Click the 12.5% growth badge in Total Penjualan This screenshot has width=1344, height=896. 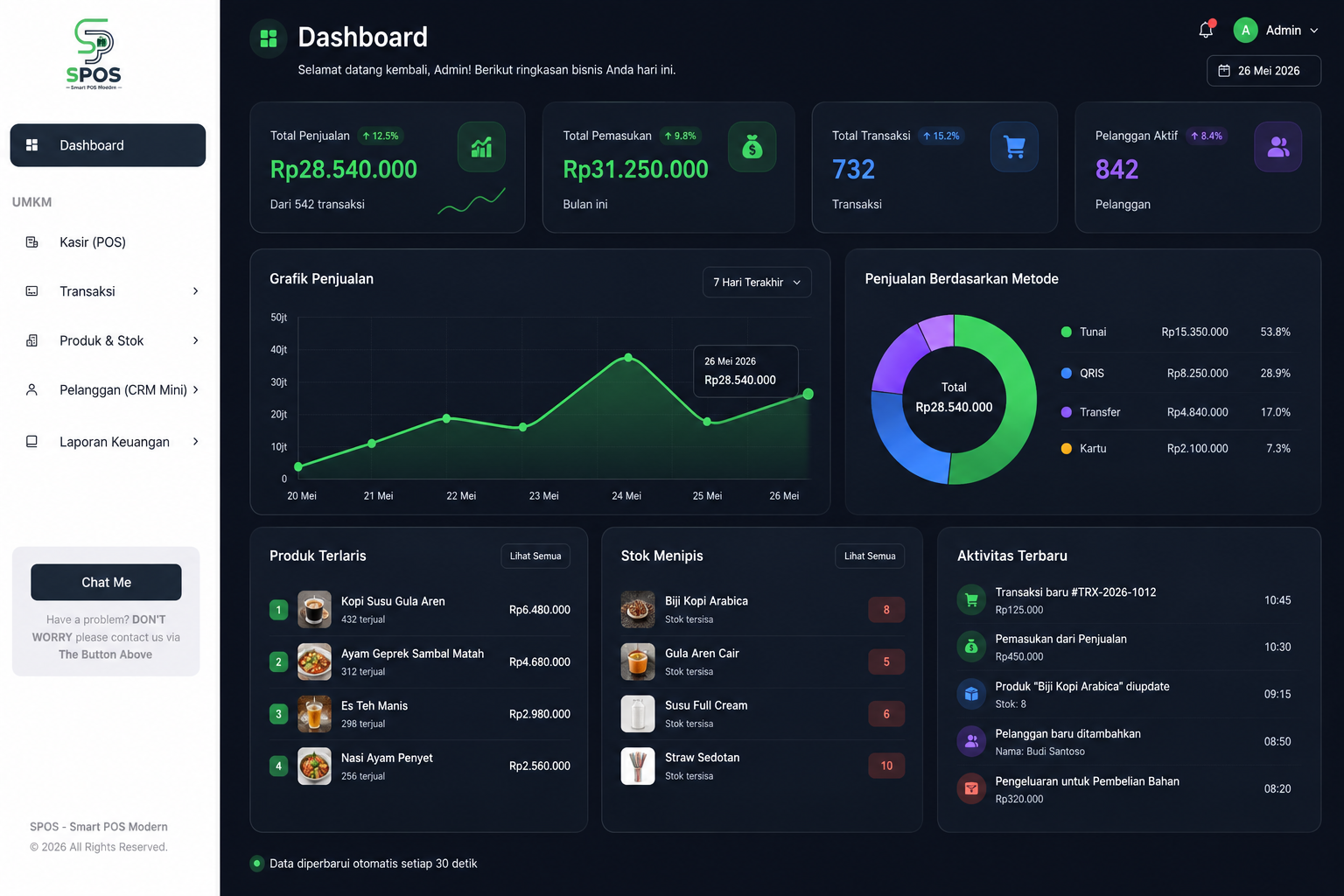coord(381,136)
